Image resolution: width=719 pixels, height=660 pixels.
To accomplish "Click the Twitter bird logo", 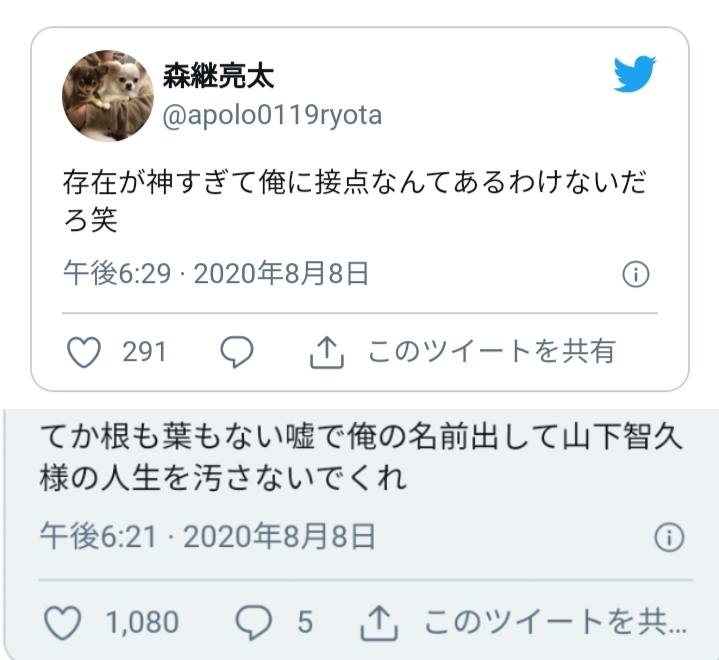I will tap(635, 74).
